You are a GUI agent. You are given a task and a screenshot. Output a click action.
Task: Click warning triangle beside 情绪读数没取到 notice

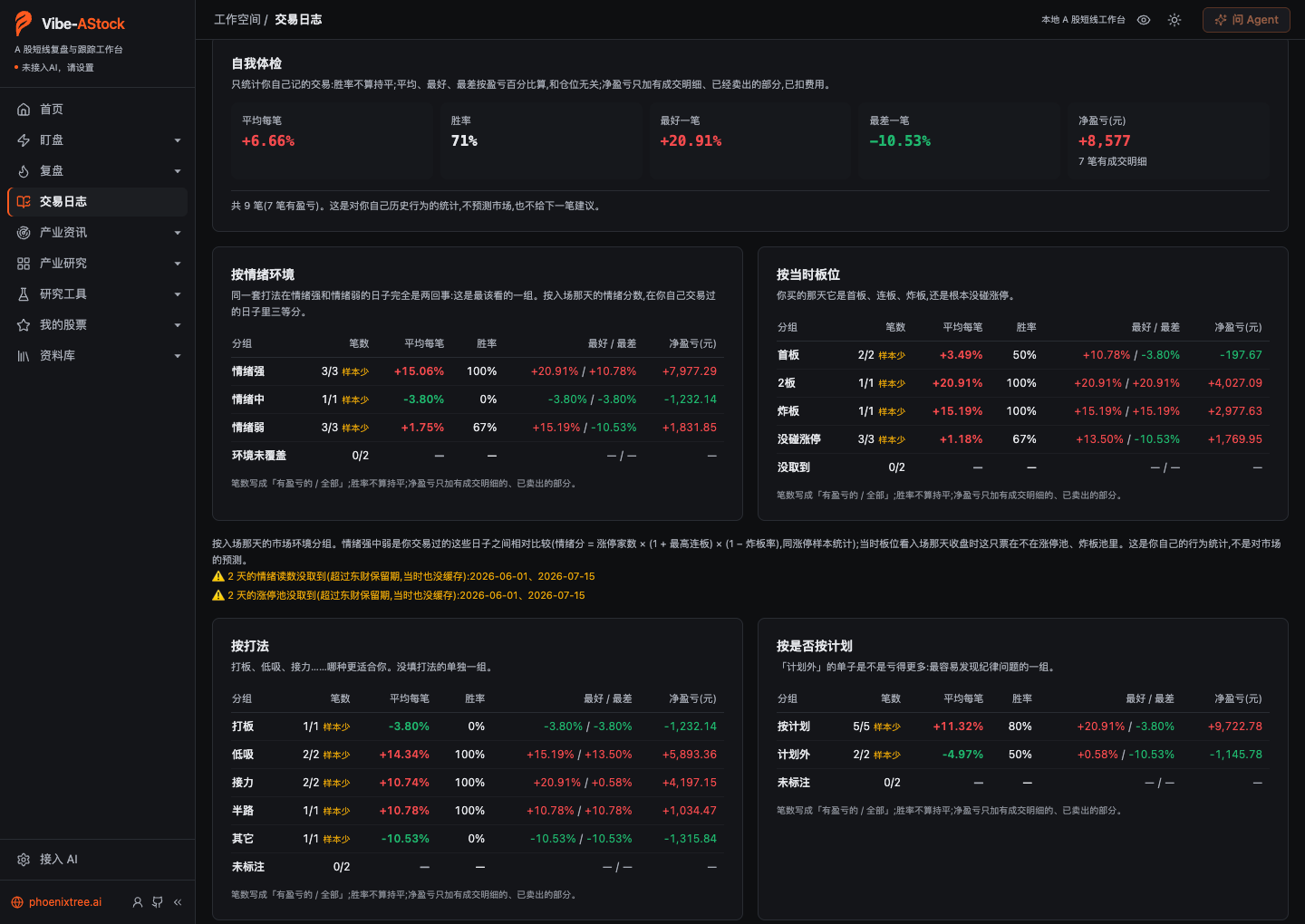tap(218, 576)
